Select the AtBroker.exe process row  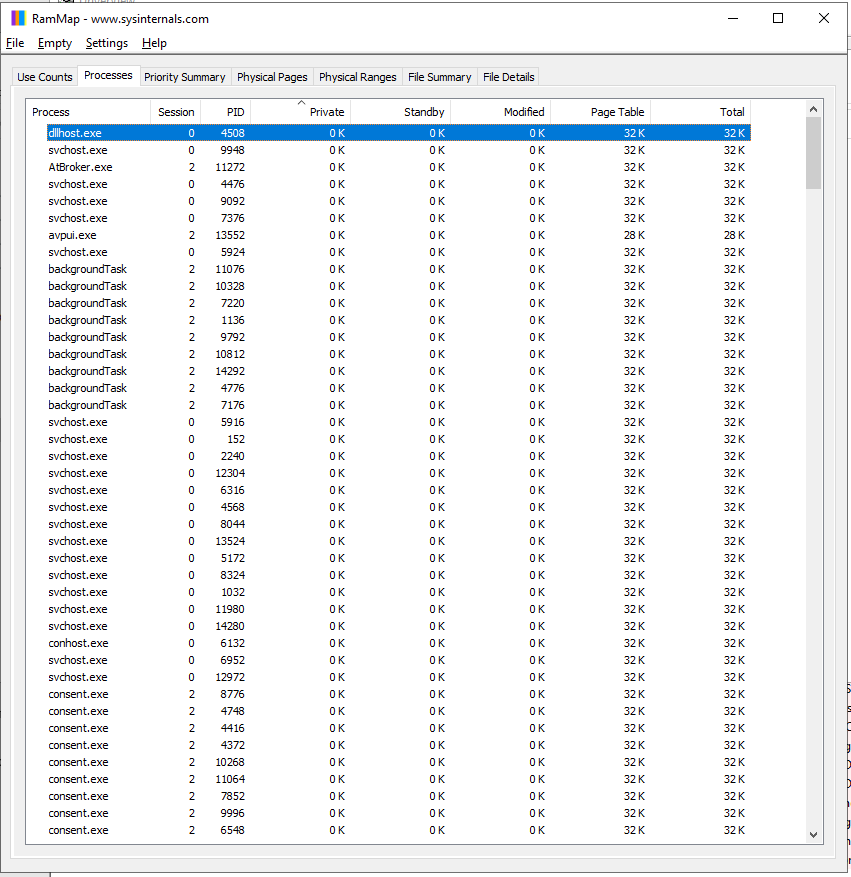tap(80, 167)
